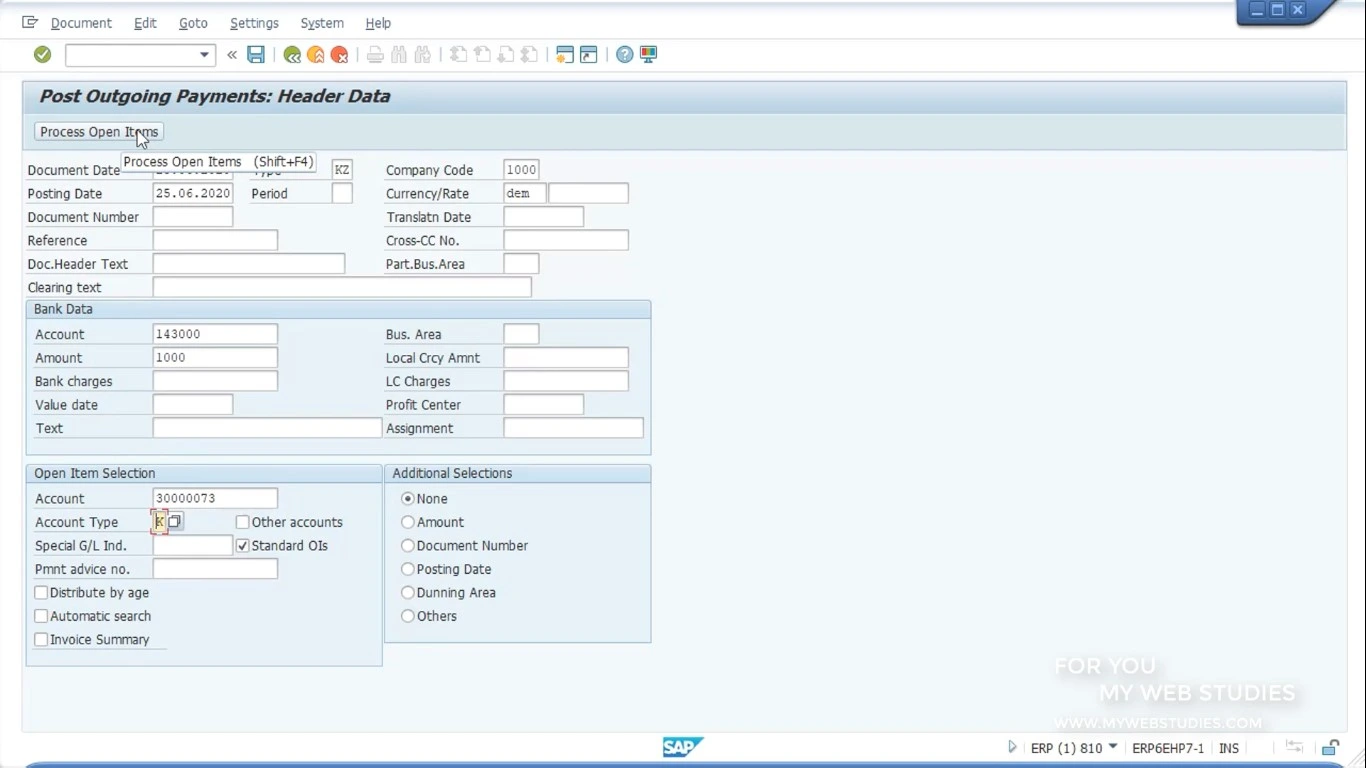The height and width of the screenshot is (768, 1366).
Task: Select the Amount radio button
Action: 408,522
